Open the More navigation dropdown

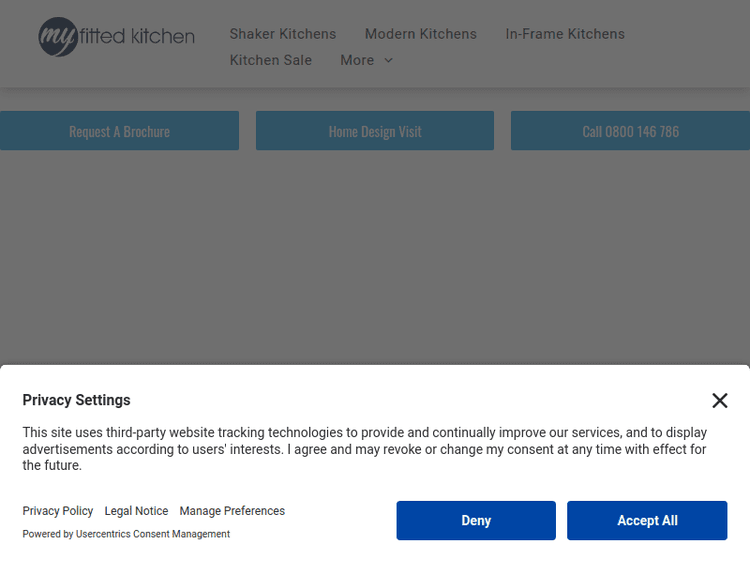(x=357, y=60)
